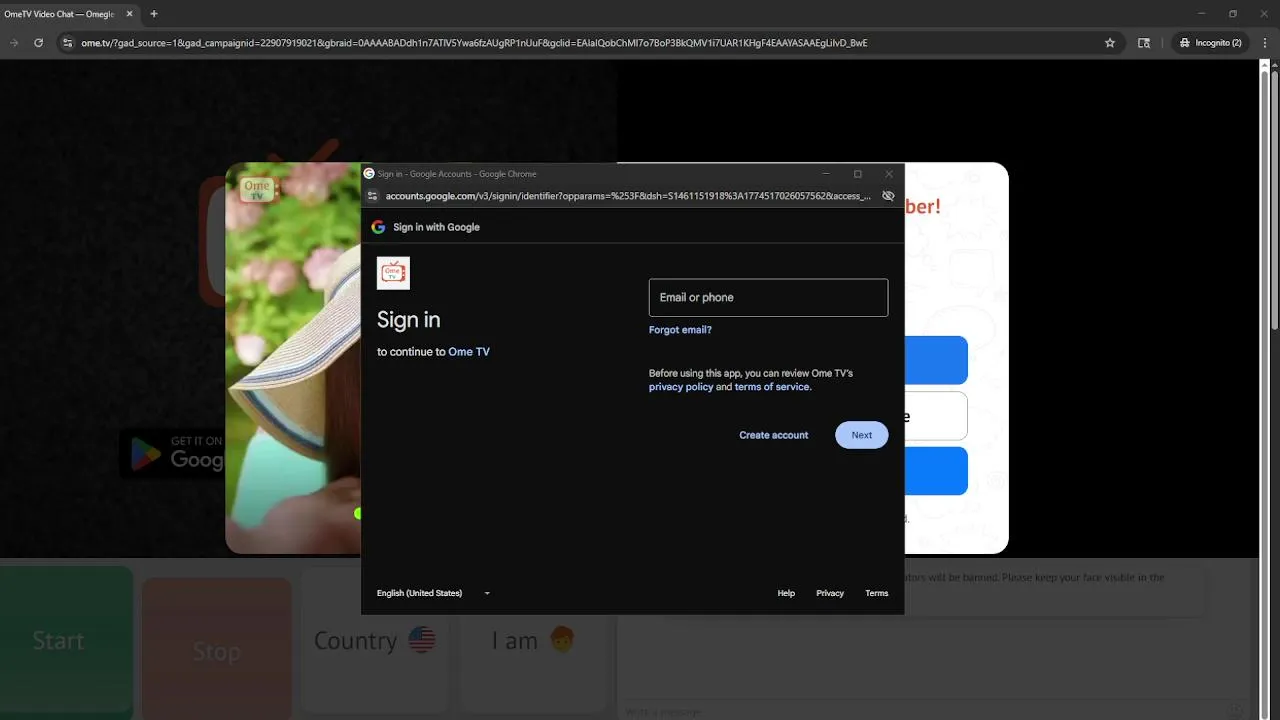The width and height of the screenshot is (1280, 720).
Task: Open a new tab with plus icon
Action: tap(153, 14)
